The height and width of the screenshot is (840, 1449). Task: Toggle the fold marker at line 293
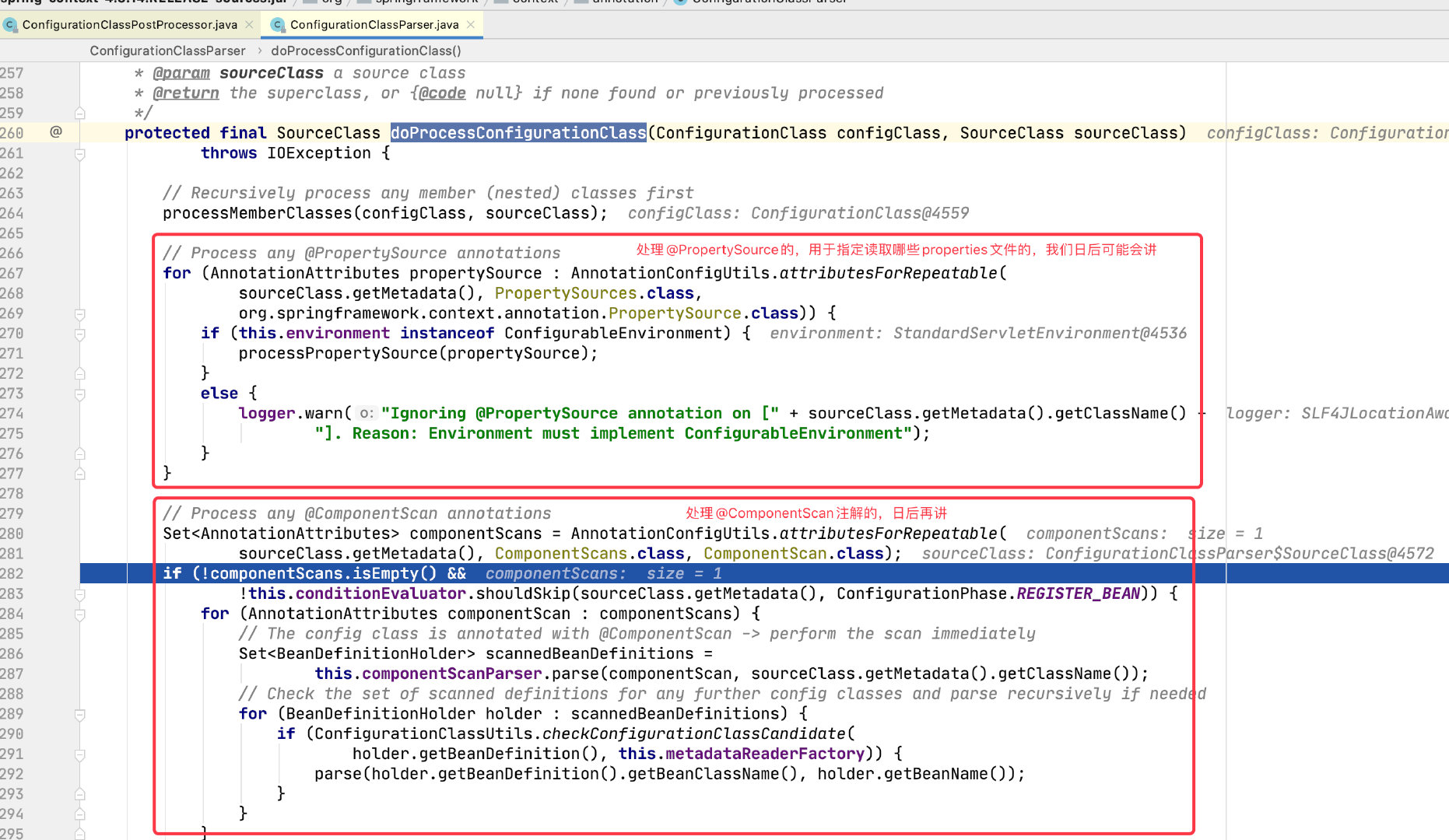(x=79, y=795)
